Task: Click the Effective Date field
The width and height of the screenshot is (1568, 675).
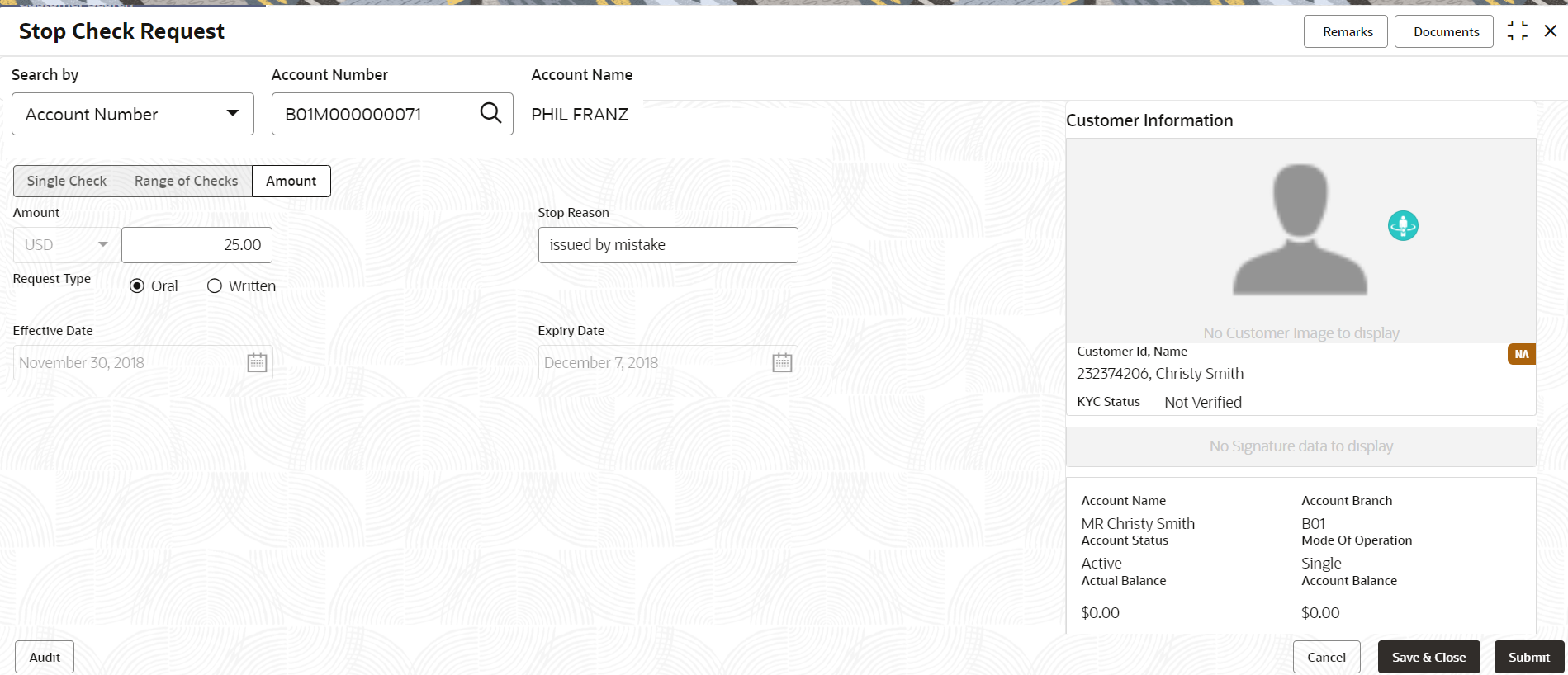Action: tap(143, 362)
